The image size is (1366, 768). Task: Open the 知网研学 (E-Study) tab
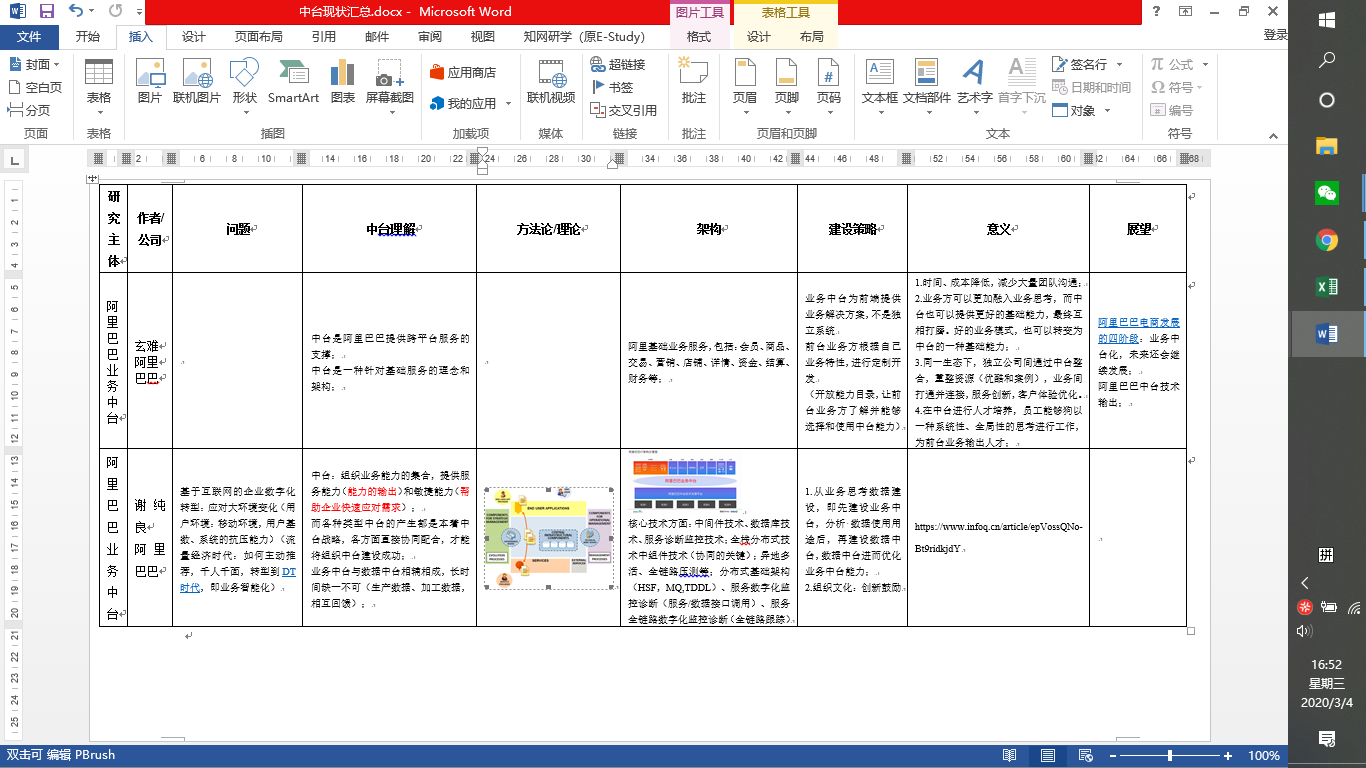pyautogui.click(x=585, y=36)
